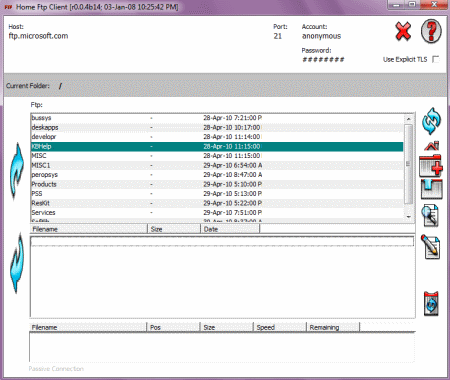Click the red X disconnect icon
Viewport: 450px width, 380px height.
click(403, 32)
